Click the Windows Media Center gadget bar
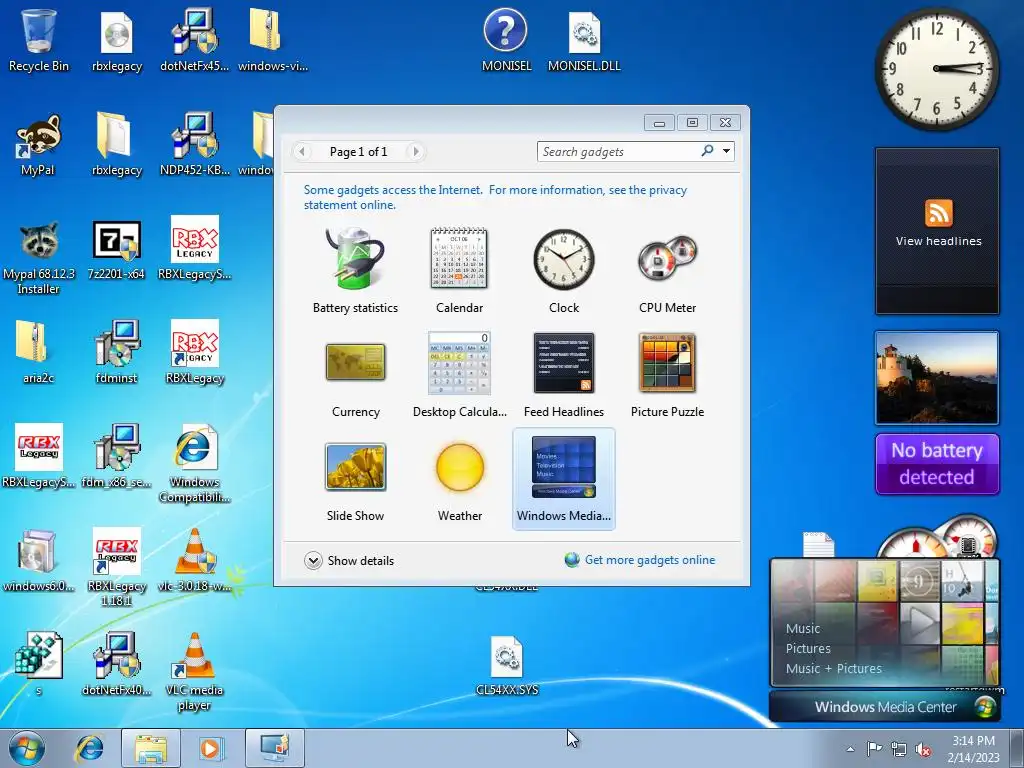 [x=885, y=707]
